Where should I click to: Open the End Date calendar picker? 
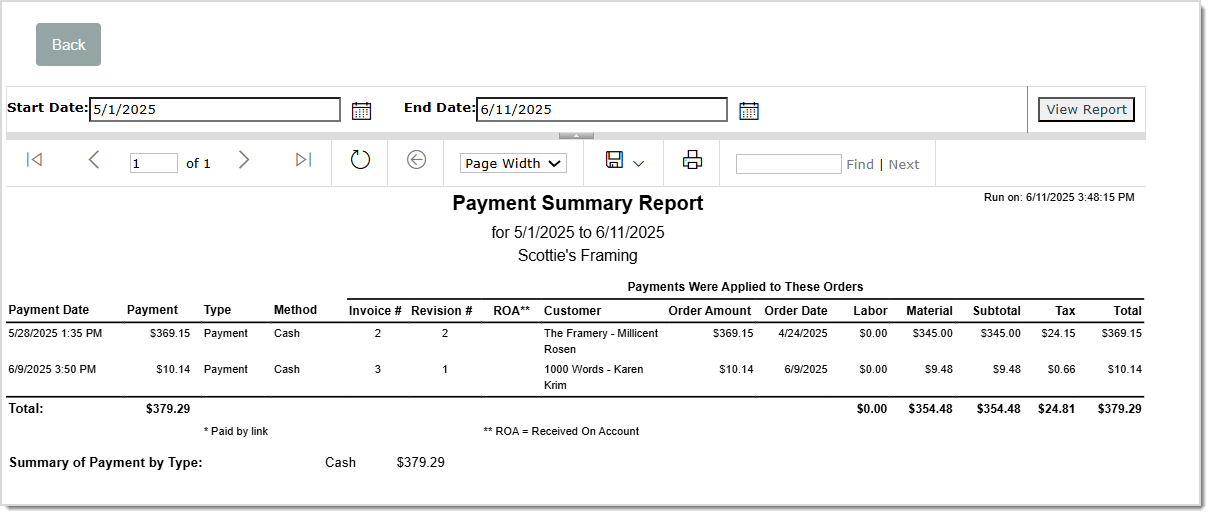coord(748,111)
